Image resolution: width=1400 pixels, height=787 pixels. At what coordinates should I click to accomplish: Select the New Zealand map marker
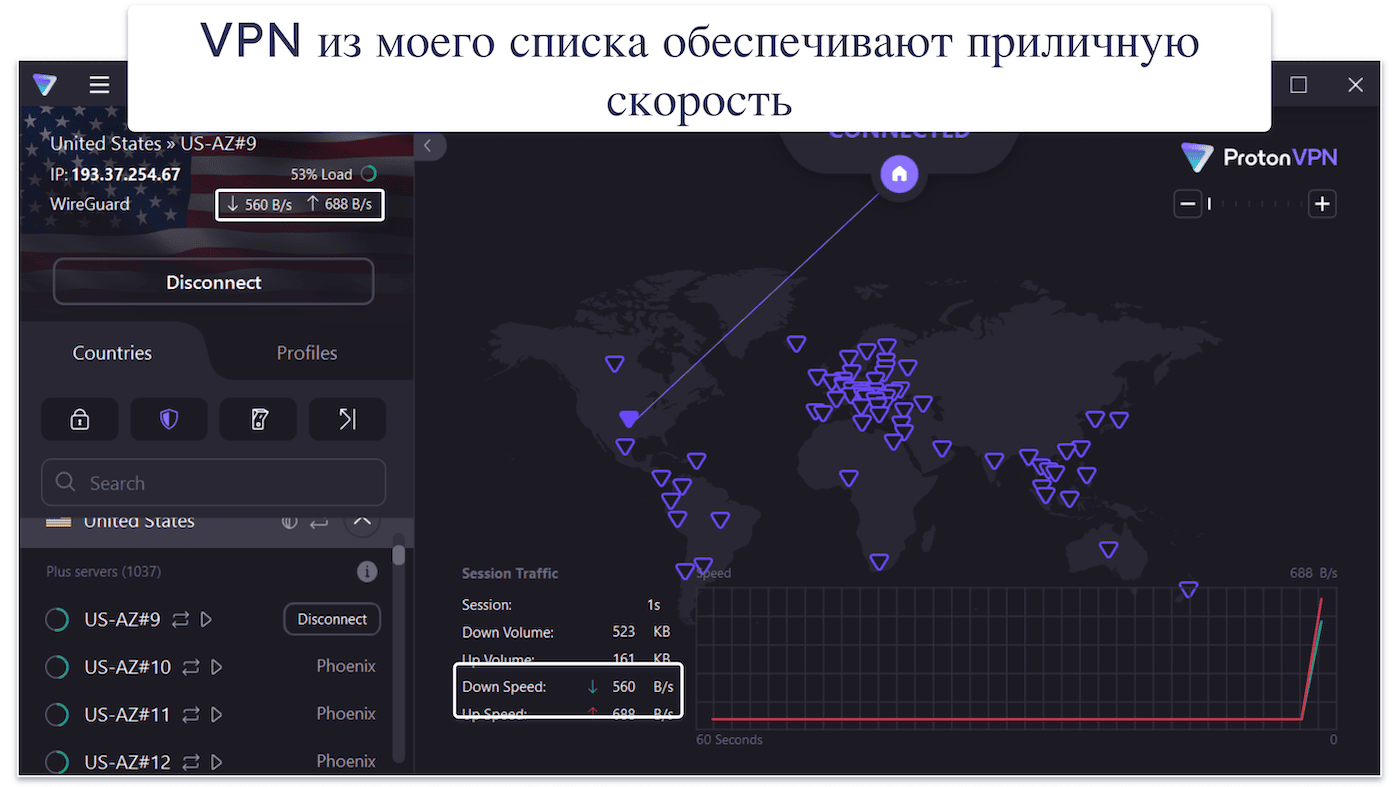point(1188,589)
